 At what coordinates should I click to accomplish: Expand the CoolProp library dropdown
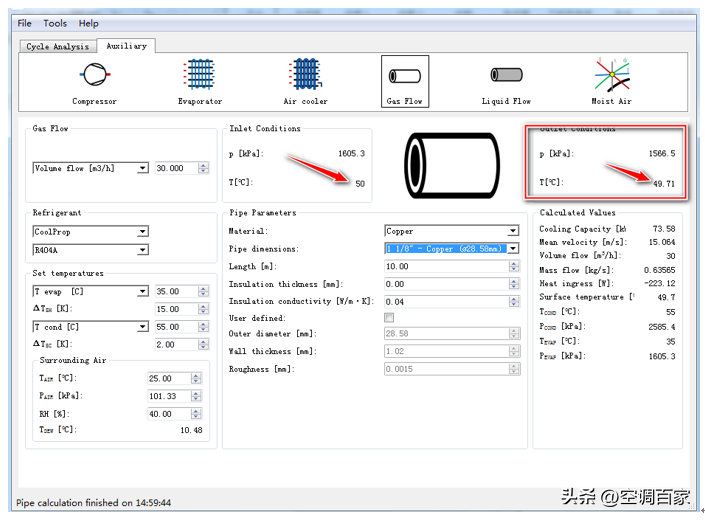pos(142,232)
